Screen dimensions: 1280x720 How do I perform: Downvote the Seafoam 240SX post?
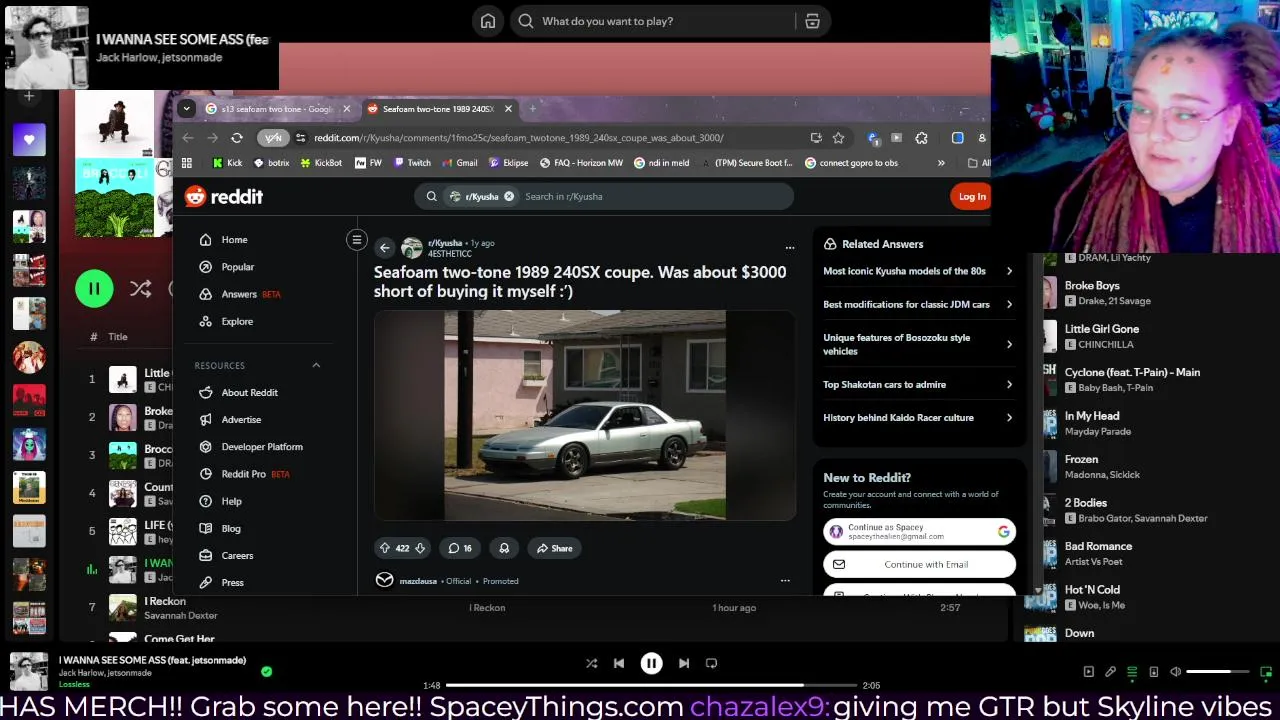(420, 548)
